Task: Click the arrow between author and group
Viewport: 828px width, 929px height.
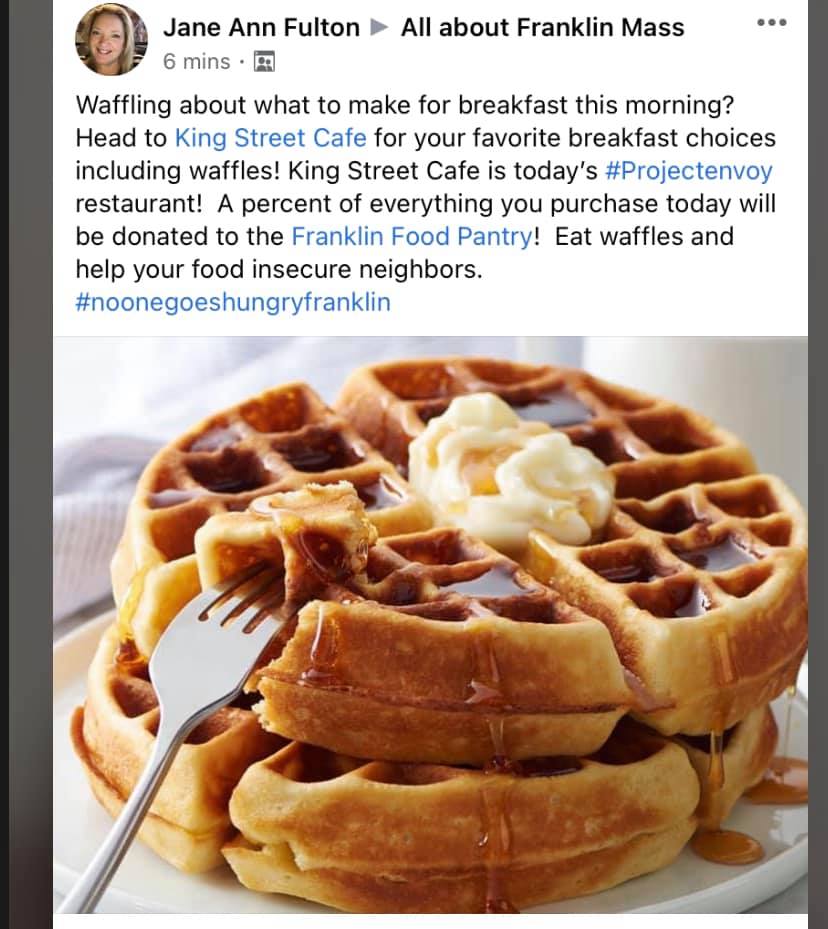Action: [379, 28]
